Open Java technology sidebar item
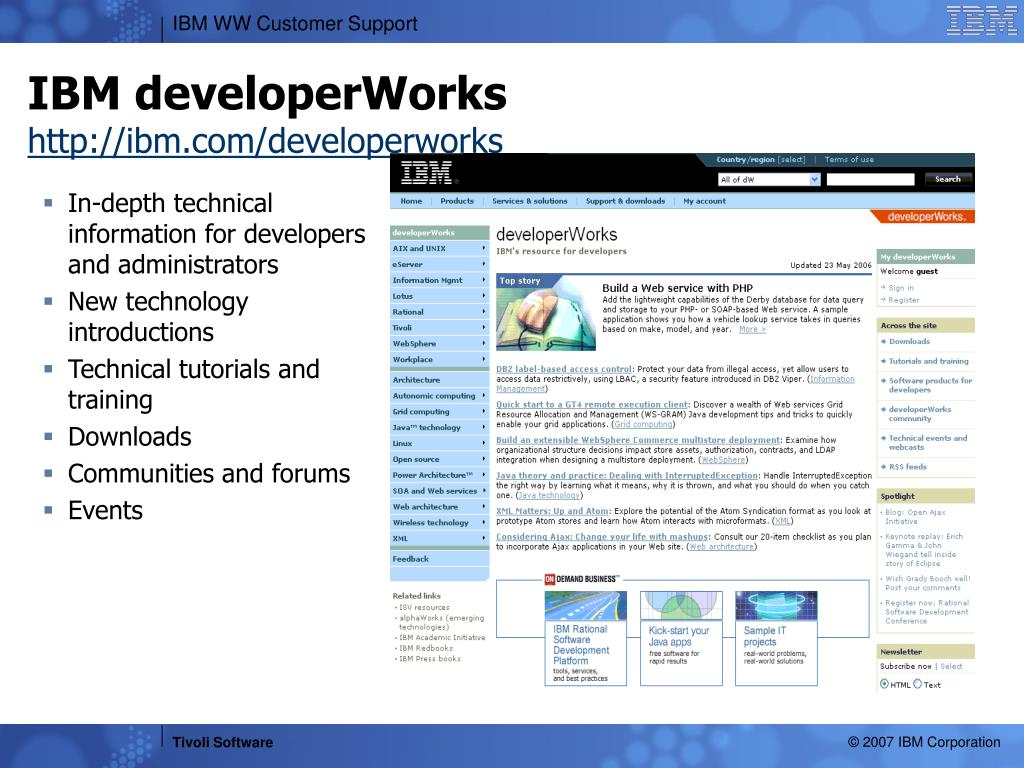 point(440,427)
